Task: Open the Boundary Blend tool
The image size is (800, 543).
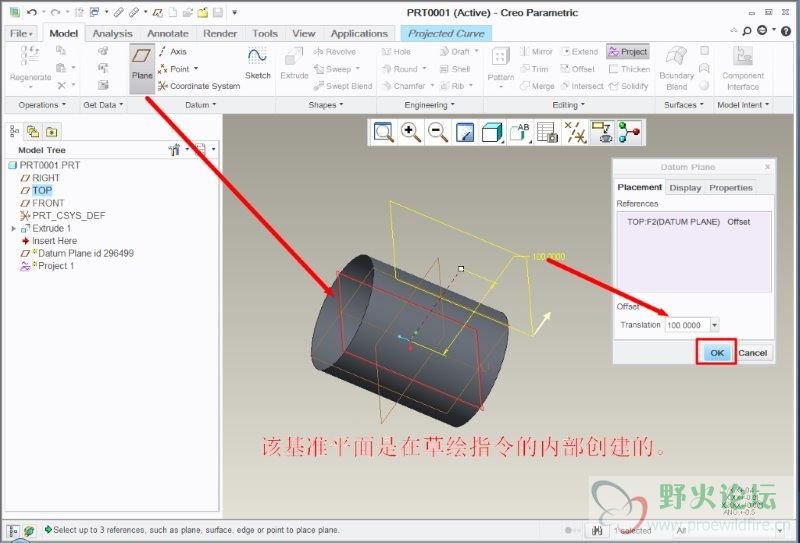Action: [x=677, y=68]
